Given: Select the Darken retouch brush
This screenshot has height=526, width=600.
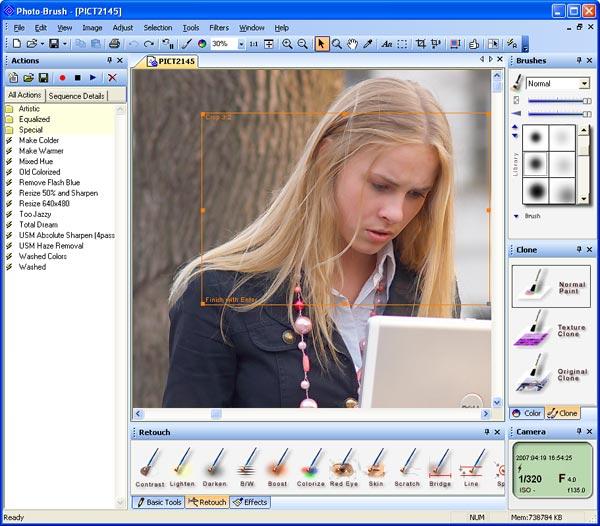Looking at the screenshot, I should 215,467.
